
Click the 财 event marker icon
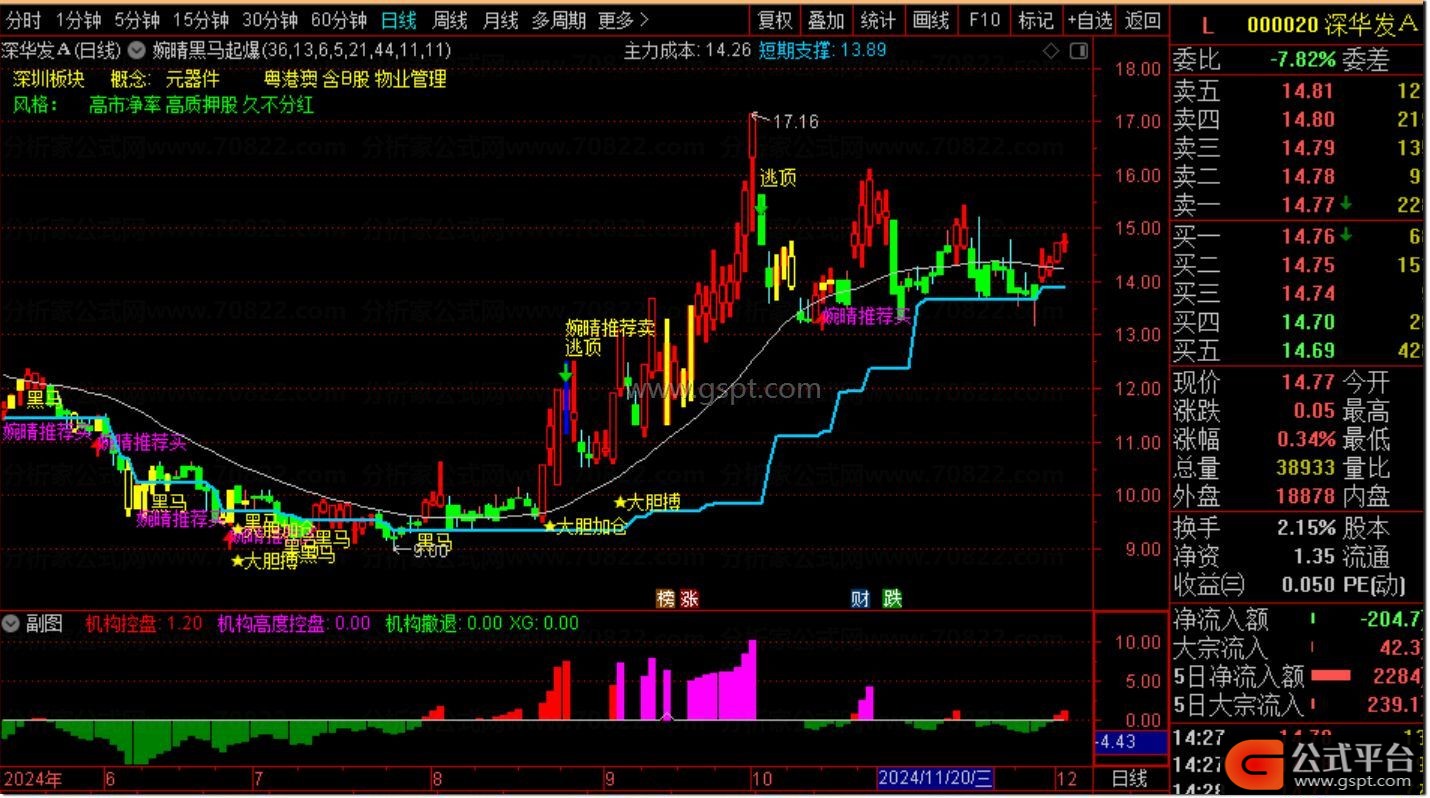pyautogui.click(x=860, y=599)
